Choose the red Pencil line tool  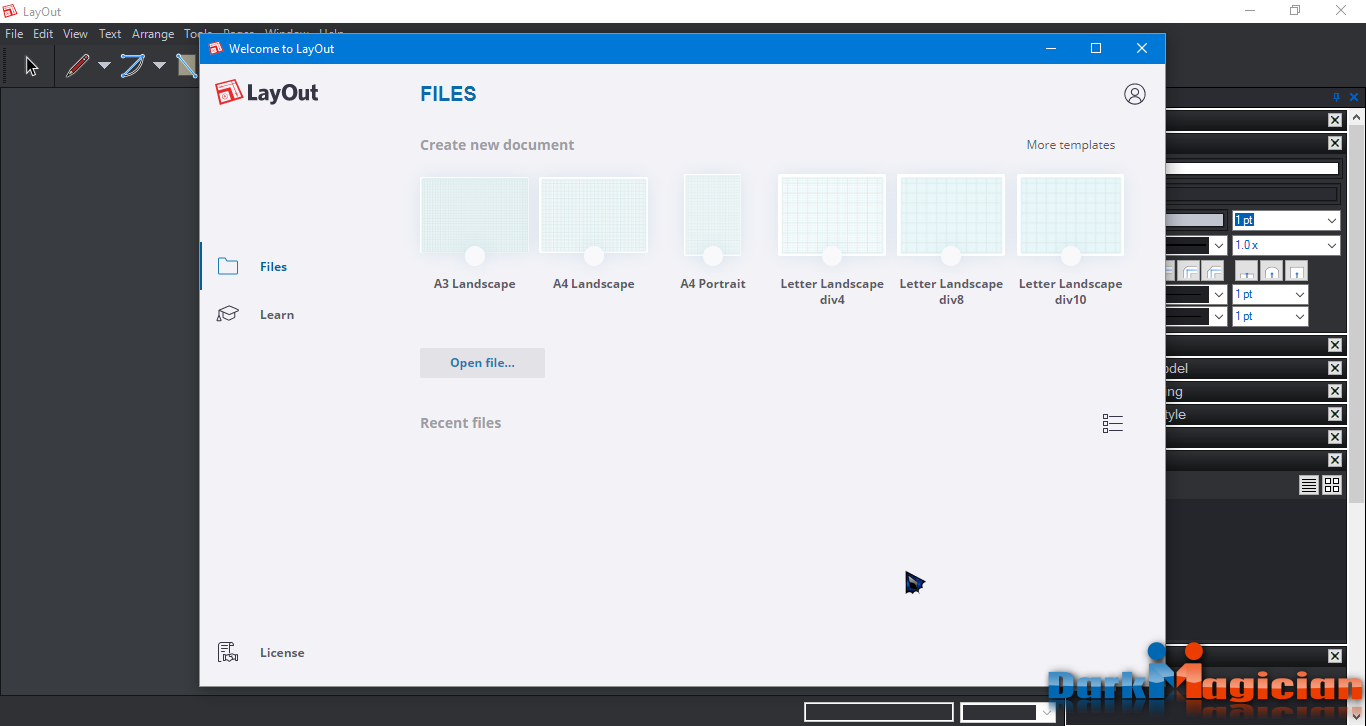tap(78, 66)
